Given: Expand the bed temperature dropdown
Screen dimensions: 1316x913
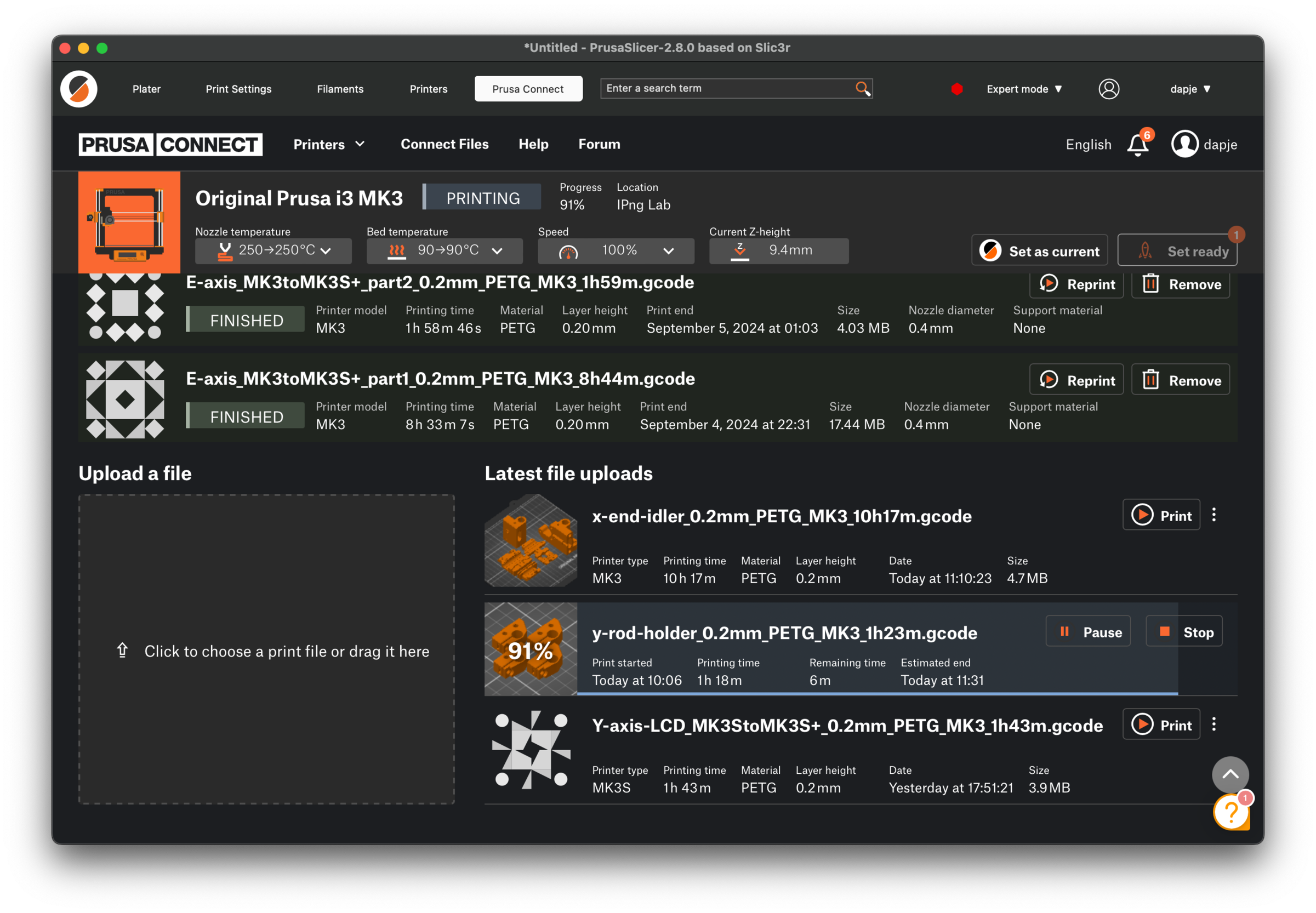Looking at the screenshot, I should tap(497, 250).
